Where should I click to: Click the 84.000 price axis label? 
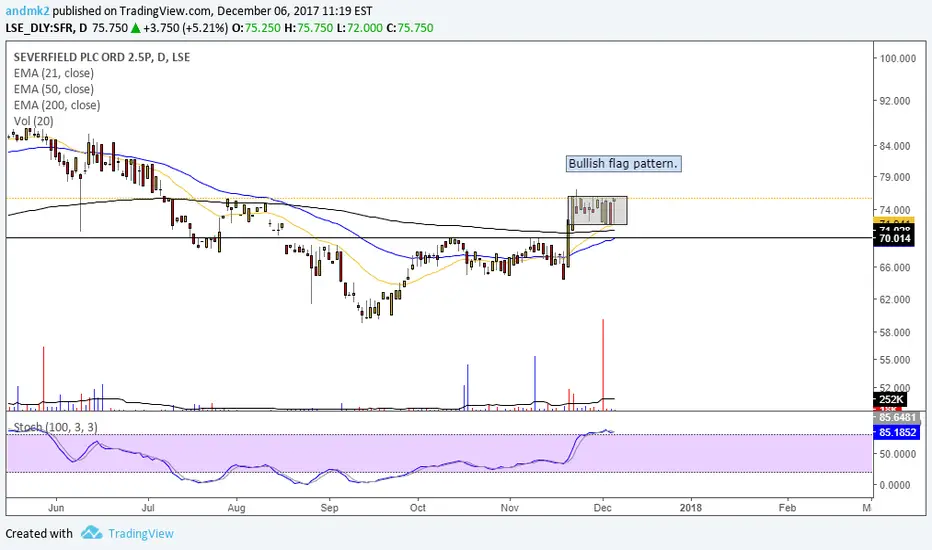tap(895, 146)
